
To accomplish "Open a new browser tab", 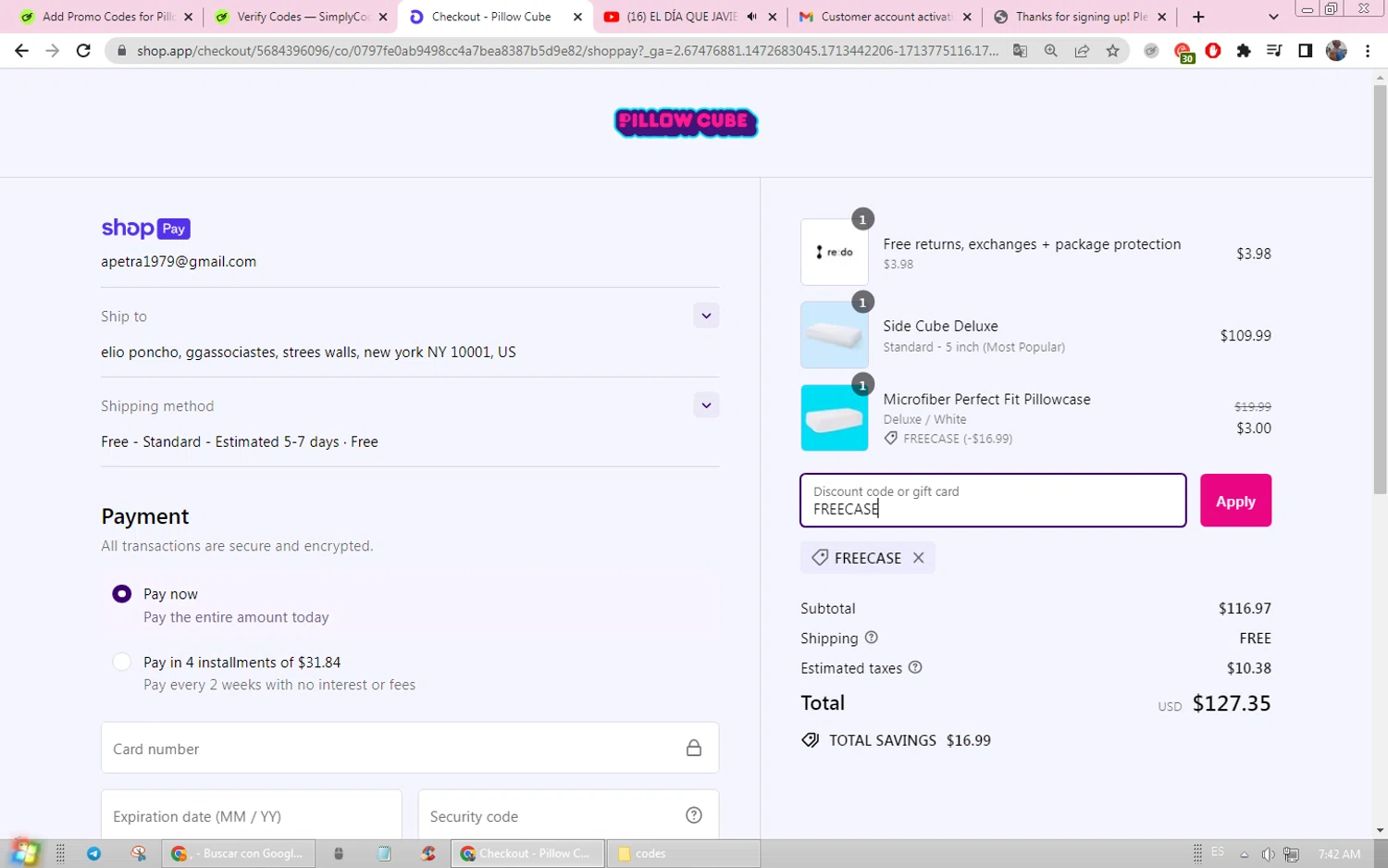I will pyautogui.click(x=1198, y=17).
